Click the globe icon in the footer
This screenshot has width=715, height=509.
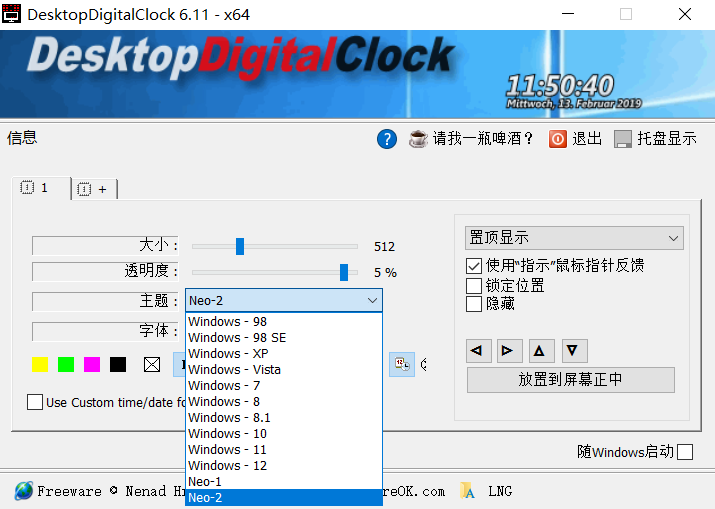23,491
